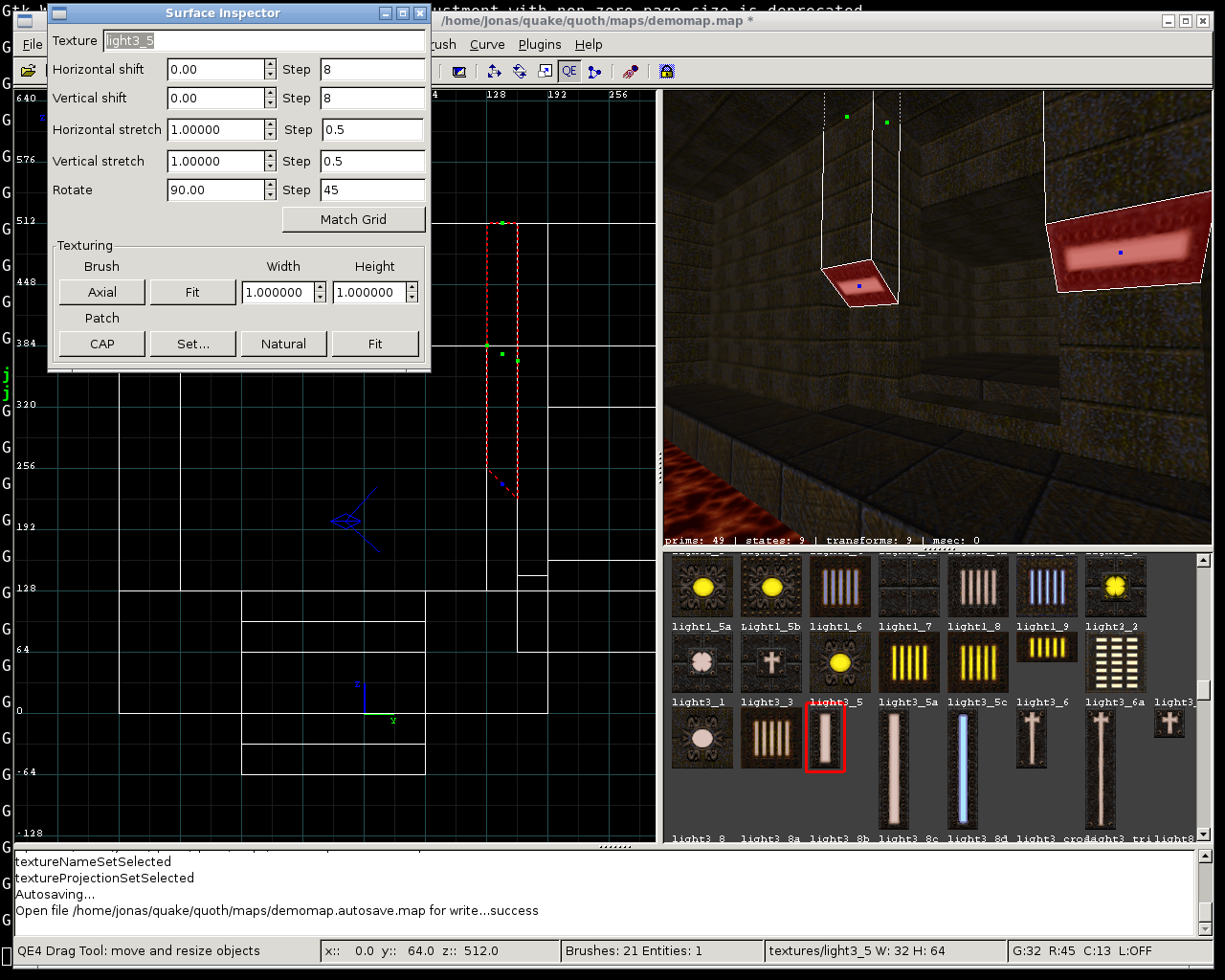Viewport: 1225px width, 980px height.
Task: Click the Set... patch button
Action: point(192,344)
